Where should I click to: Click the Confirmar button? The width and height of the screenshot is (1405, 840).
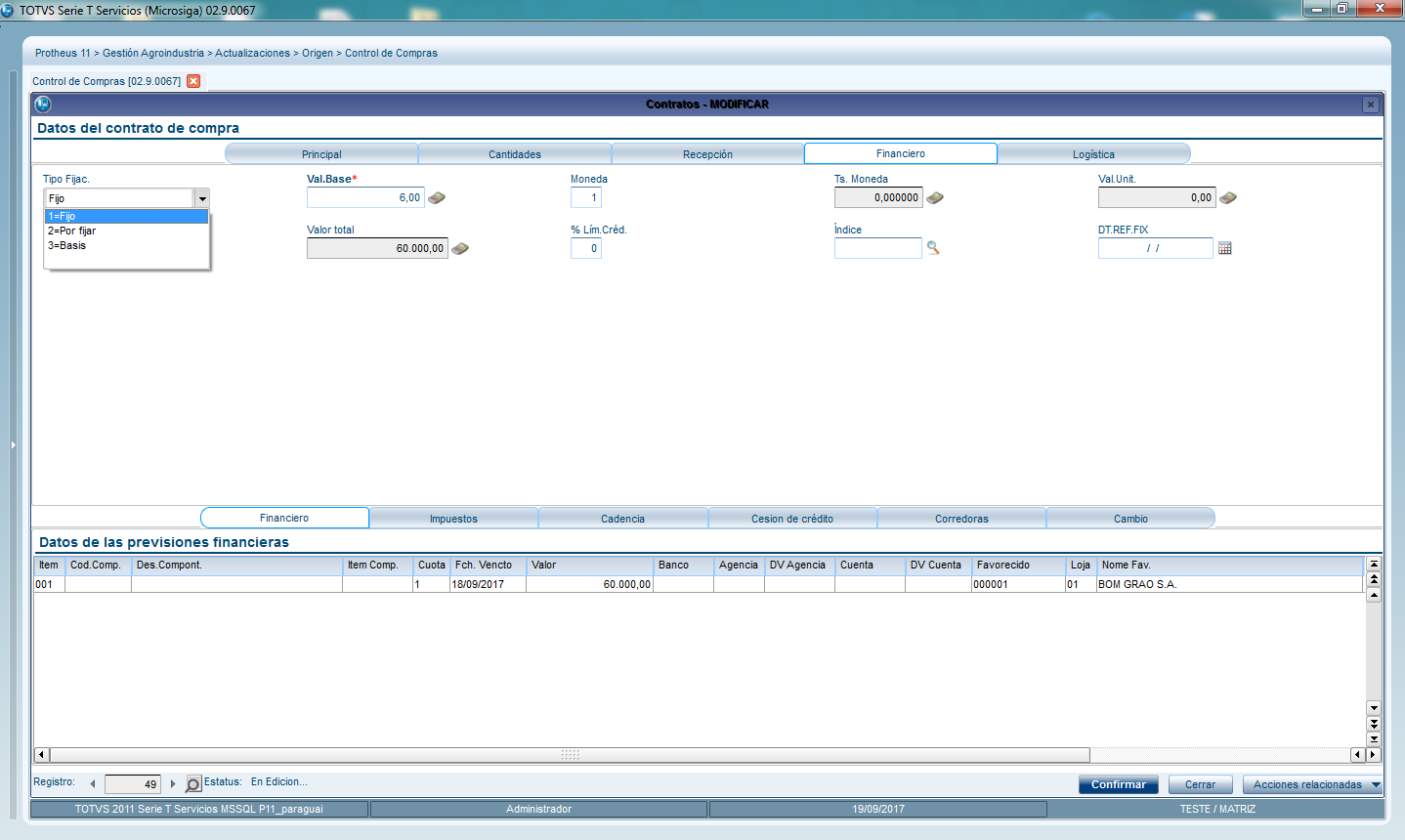pyautogui.click(x=1119, y=784)
